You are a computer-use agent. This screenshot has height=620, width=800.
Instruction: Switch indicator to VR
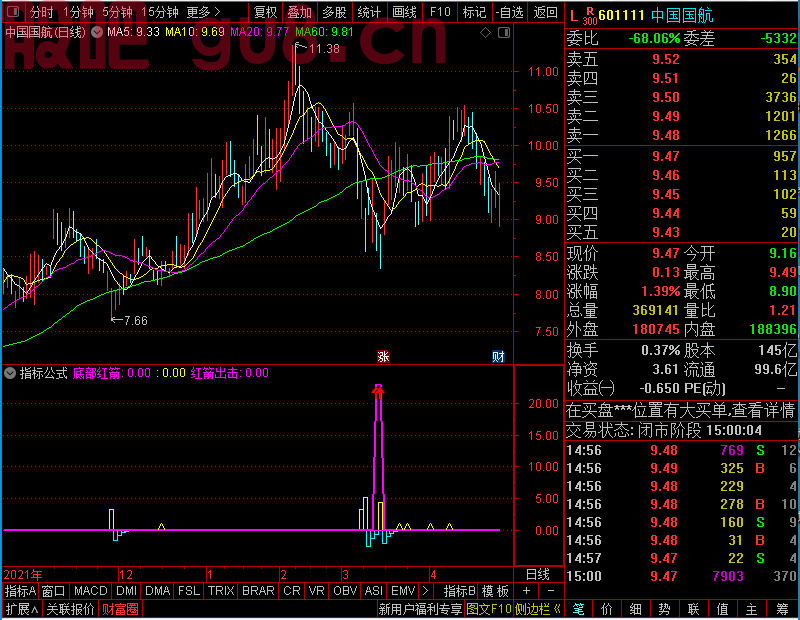pos(316,591)
